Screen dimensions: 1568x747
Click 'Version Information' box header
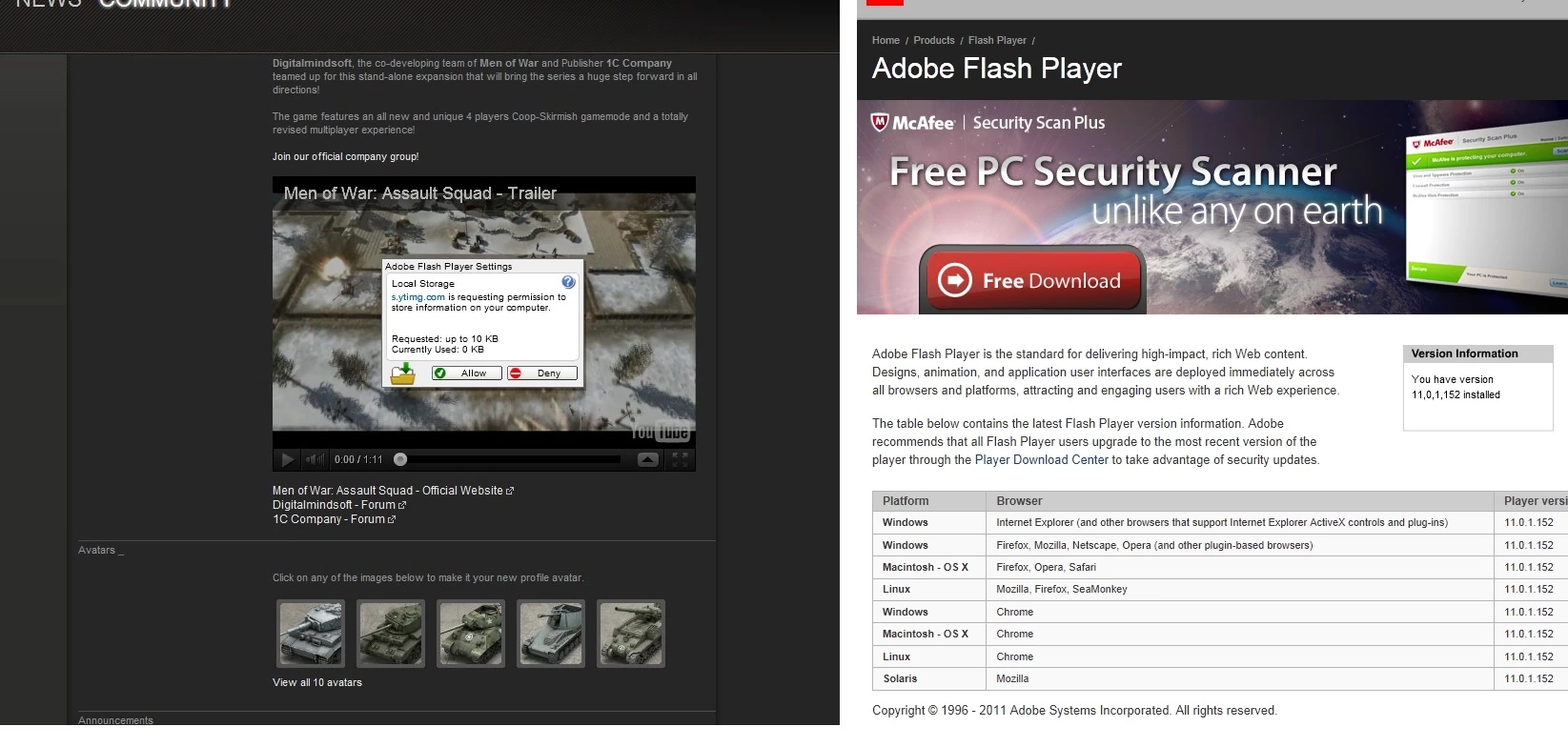[x=1477, y=353]
